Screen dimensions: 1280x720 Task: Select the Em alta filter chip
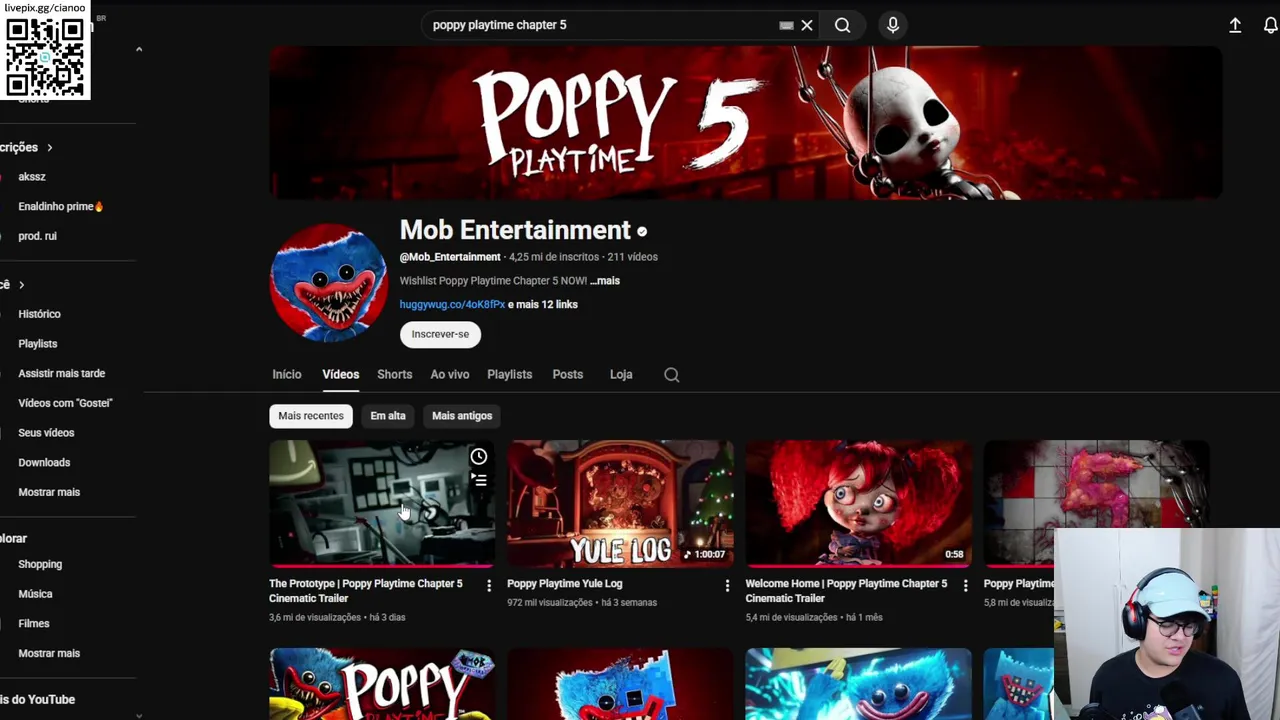point(388,416)
